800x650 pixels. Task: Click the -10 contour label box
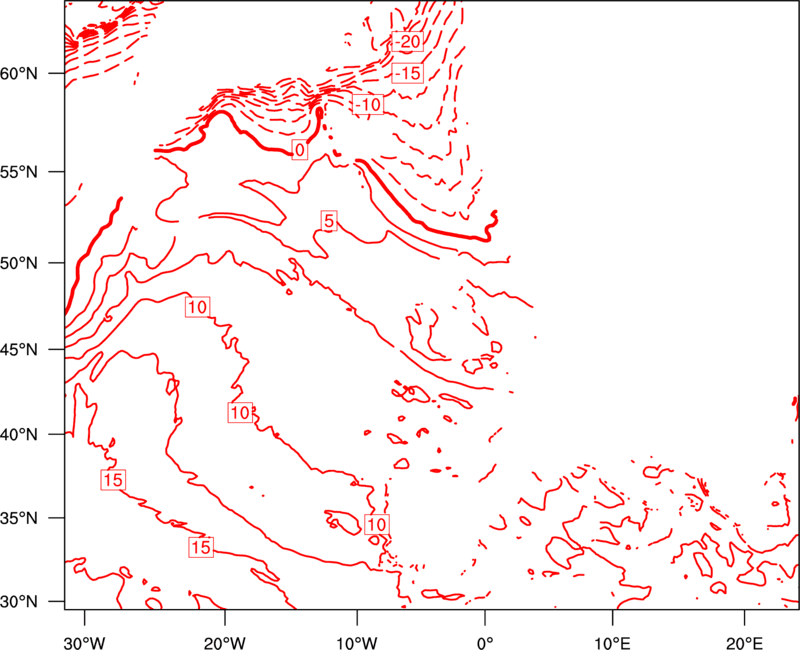[x=368, y=105]
